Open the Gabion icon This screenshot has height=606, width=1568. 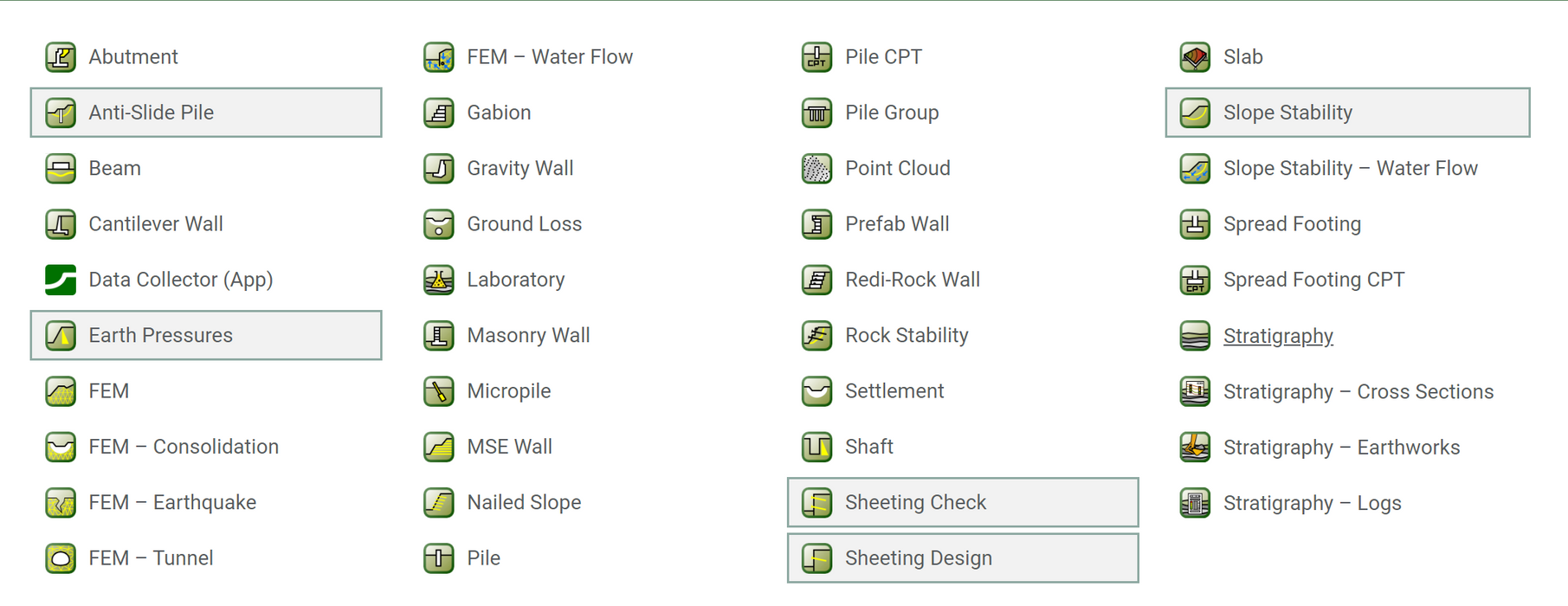pos(439,113)
